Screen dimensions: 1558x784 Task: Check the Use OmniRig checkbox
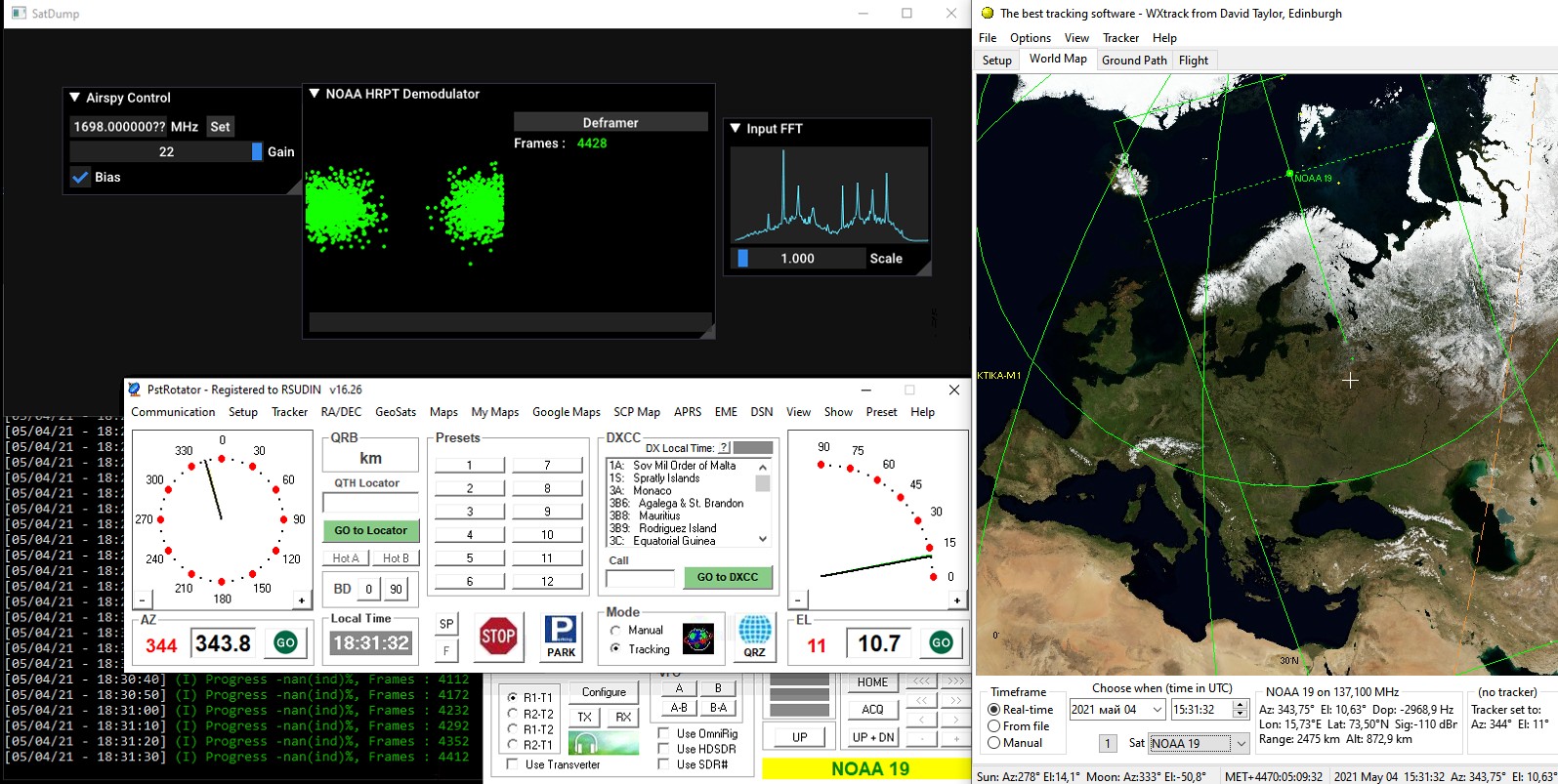tap(664, 733)
